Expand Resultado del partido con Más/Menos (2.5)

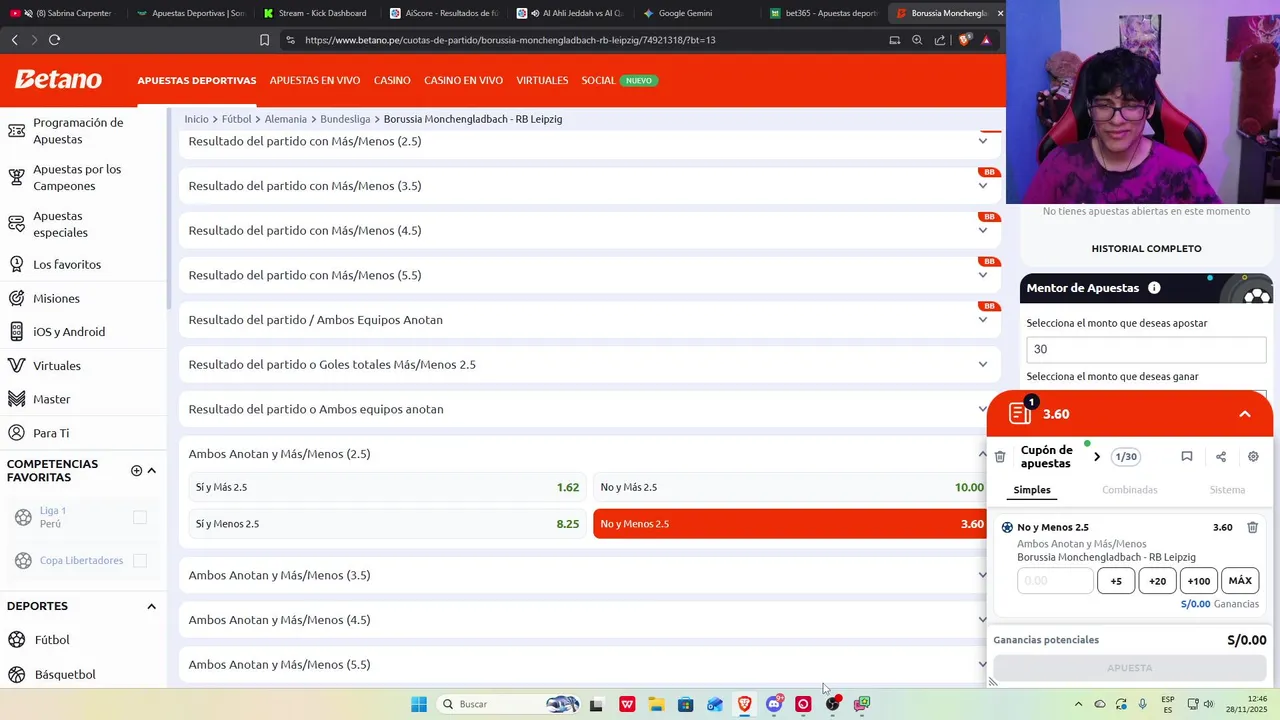click(588, 141)
